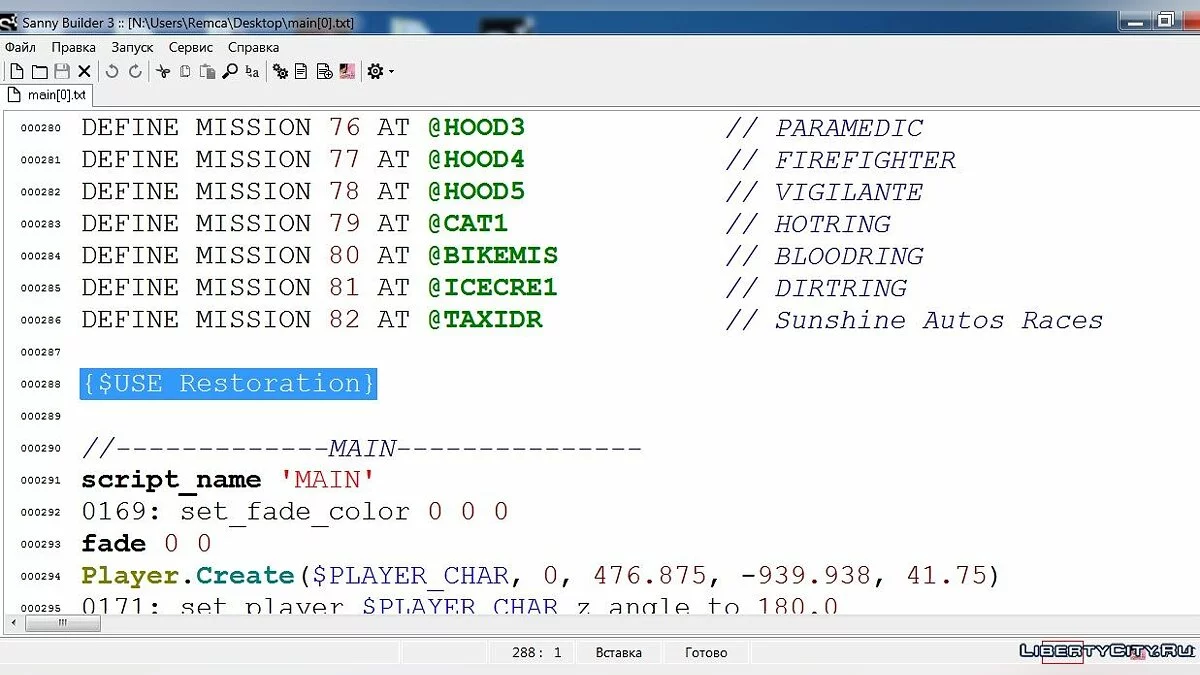Click the Undo arrow icon

click(112, 71)
